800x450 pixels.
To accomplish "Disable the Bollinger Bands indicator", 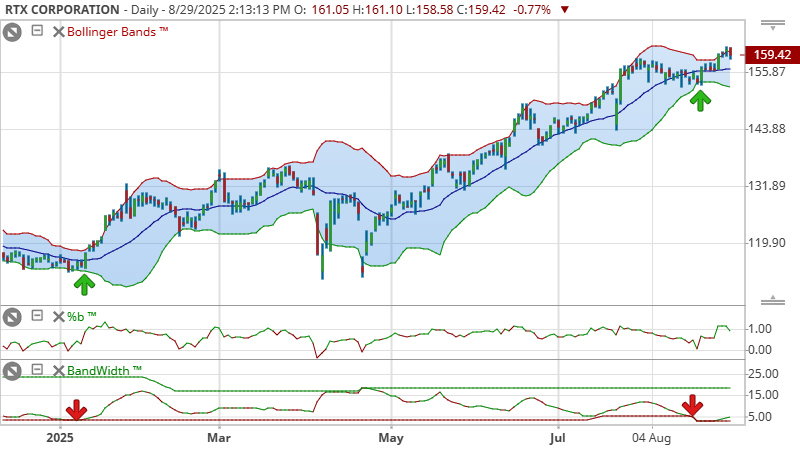I will pos(12,33).
